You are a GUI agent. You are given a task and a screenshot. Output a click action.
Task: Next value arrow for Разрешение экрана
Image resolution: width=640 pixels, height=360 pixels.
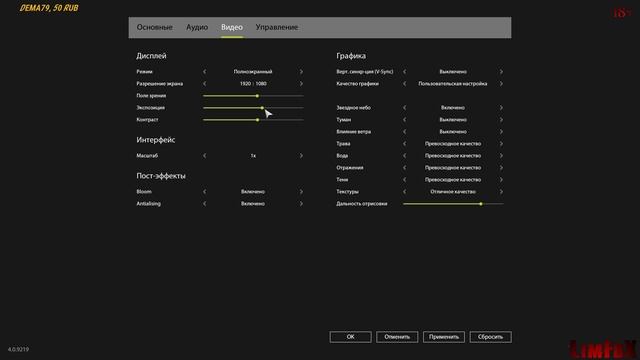tap(301, 84)
